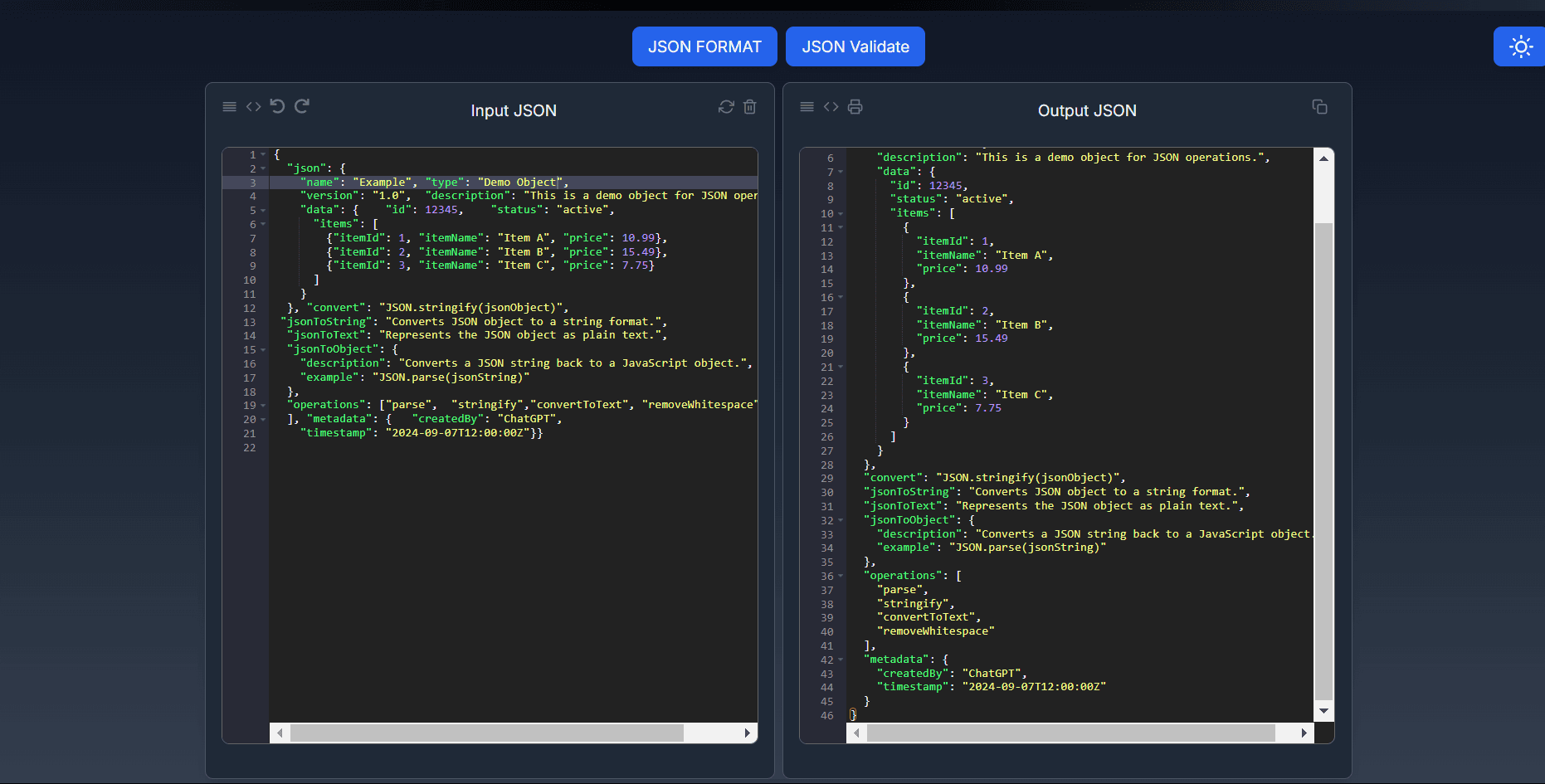Click "convertToText" on output line 39
Image resolution: width=1545 pixels, height=784 pixels.
click(926, 617)
